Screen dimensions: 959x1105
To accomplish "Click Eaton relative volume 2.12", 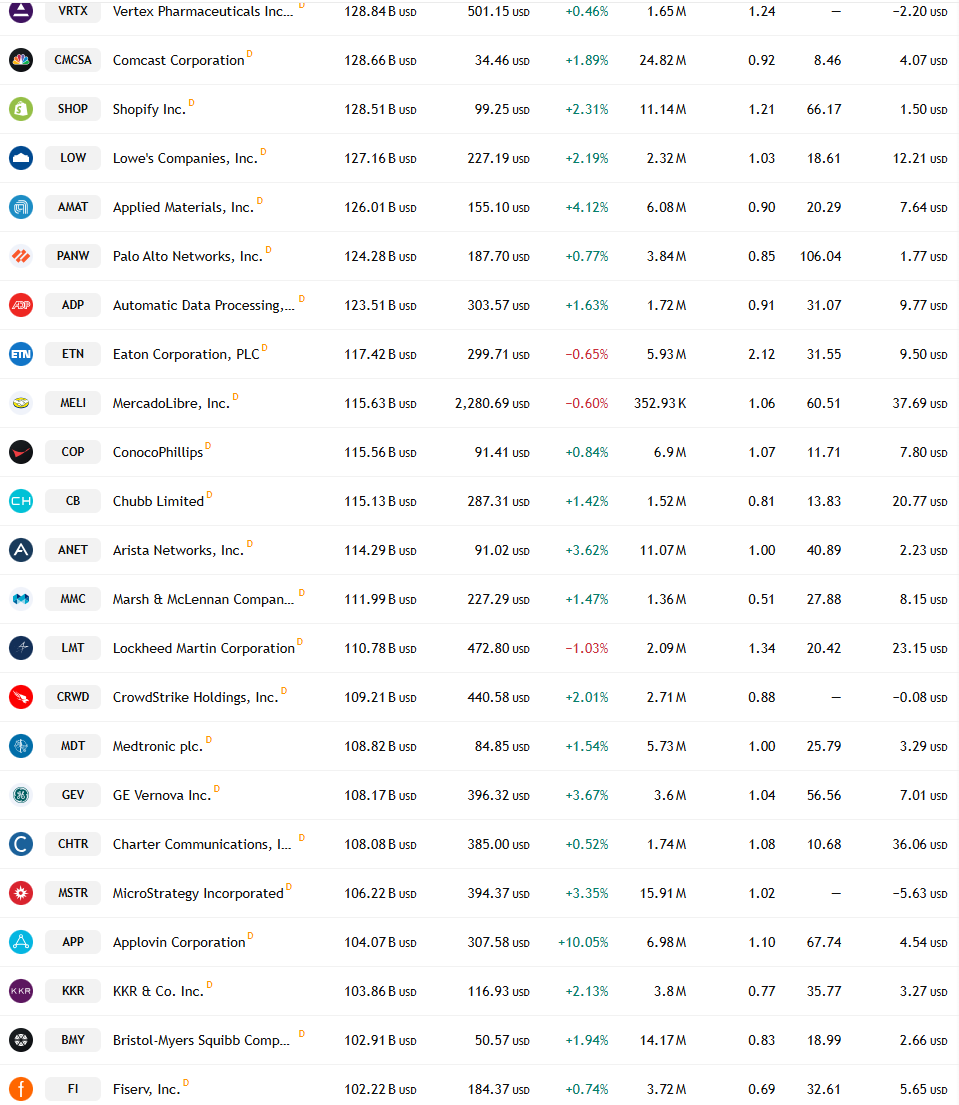I will (x=762, y=354).
